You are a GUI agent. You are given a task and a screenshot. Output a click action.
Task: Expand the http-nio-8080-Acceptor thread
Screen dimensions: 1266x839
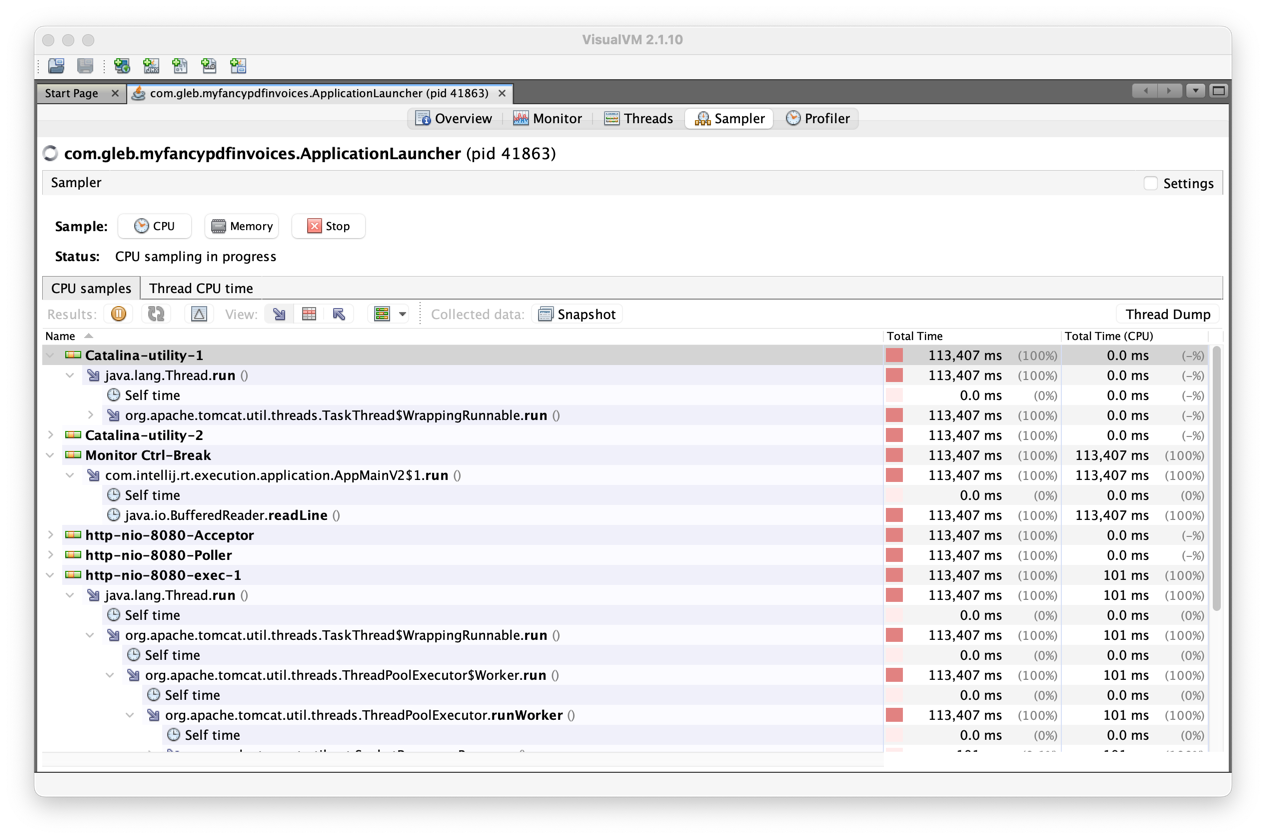tap(50, 535)
